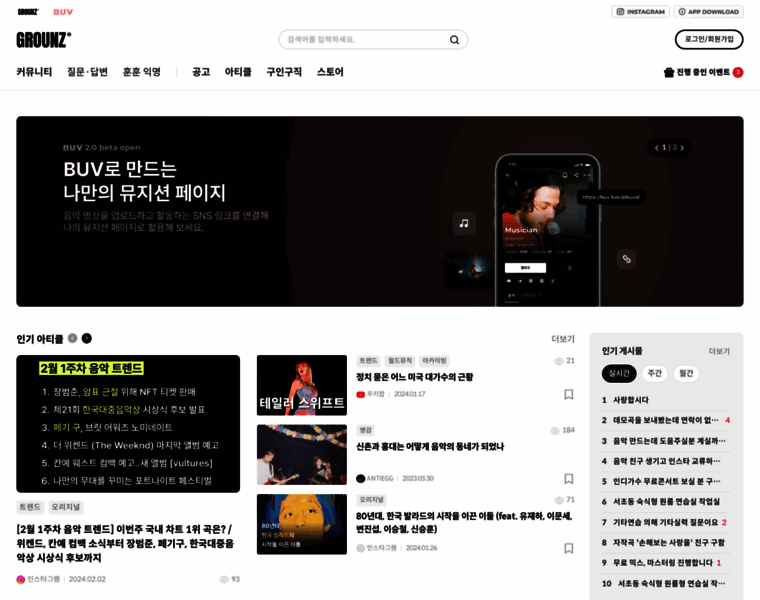Select the 주간 tab
This screenshot has height=600, width=760.
pos(655,373)
